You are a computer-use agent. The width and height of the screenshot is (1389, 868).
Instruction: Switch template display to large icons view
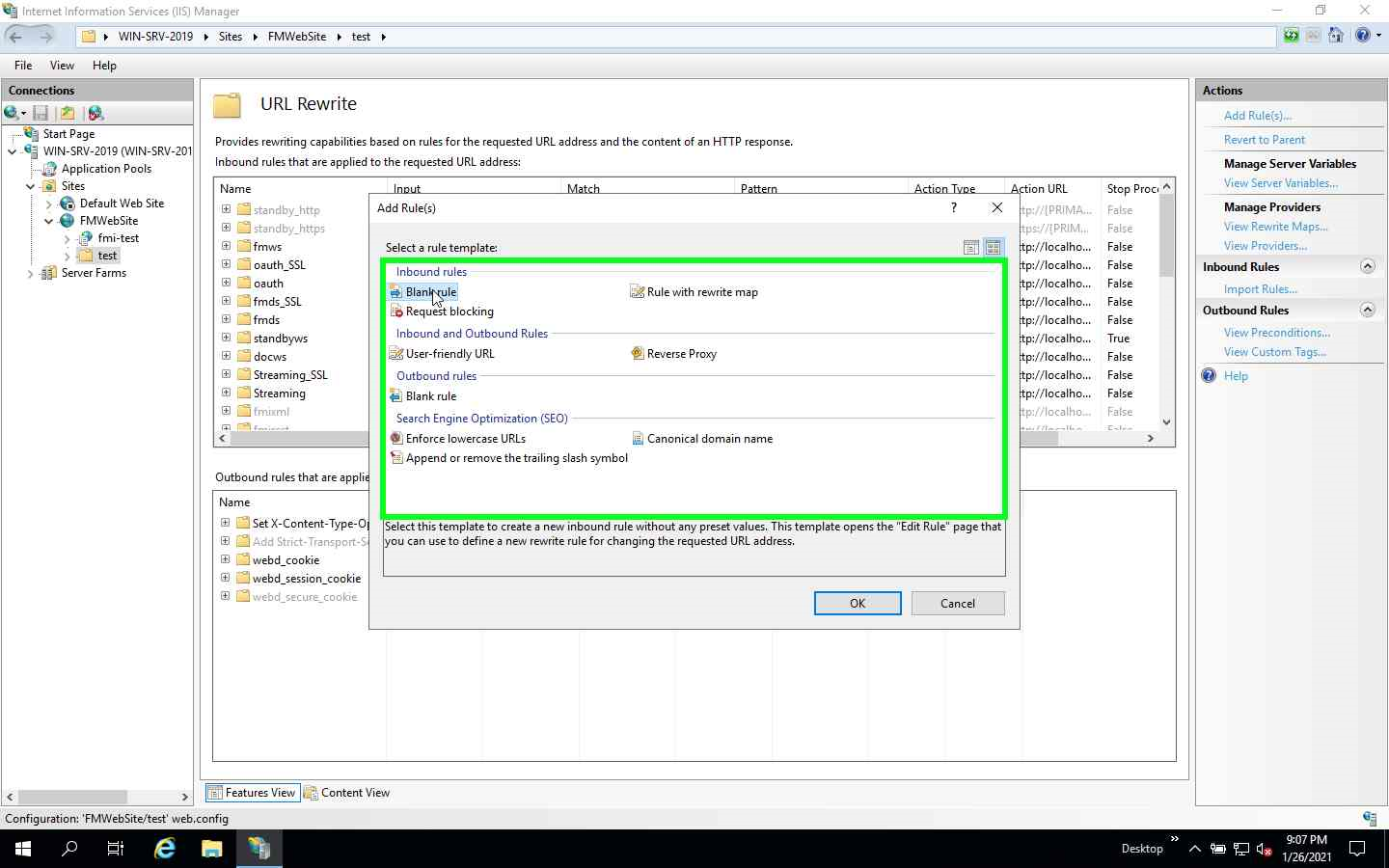[994, 247]
